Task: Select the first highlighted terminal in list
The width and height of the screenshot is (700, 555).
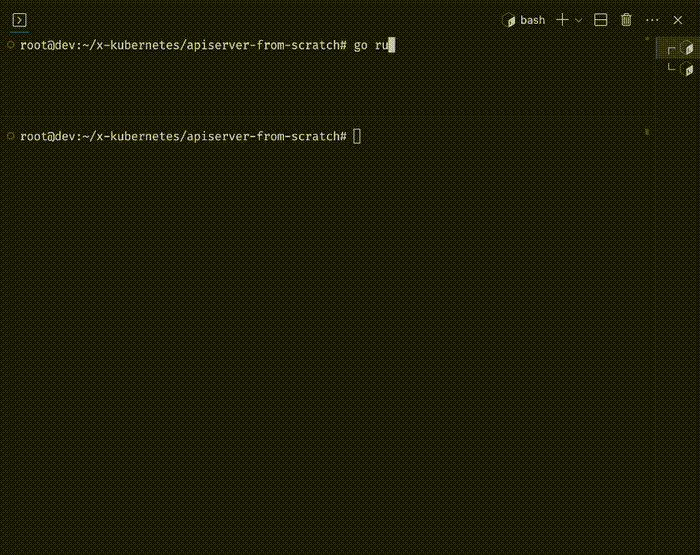Action: tap(677, 48)
